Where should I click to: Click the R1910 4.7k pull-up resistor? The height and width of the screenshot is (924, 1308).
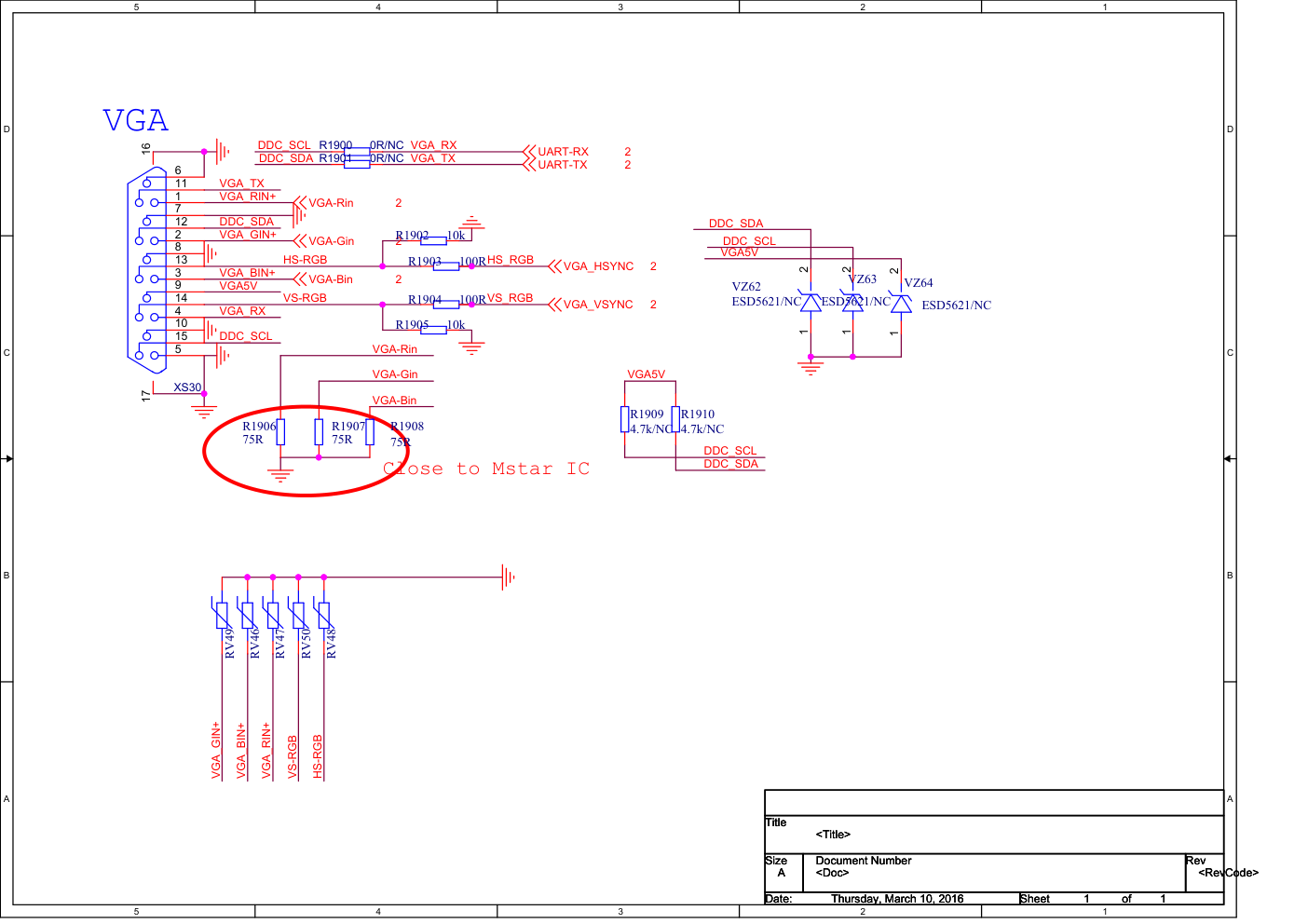(x=675, y=419)
